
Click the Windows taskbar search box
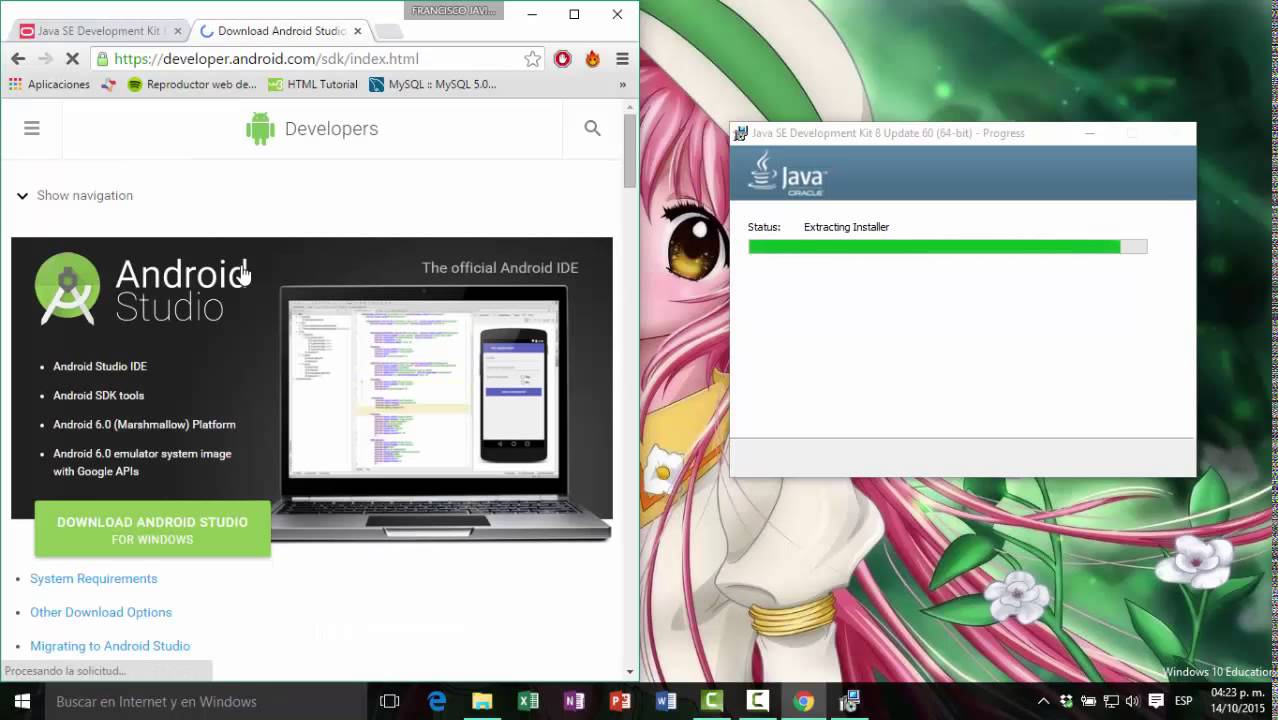(206, 701)
